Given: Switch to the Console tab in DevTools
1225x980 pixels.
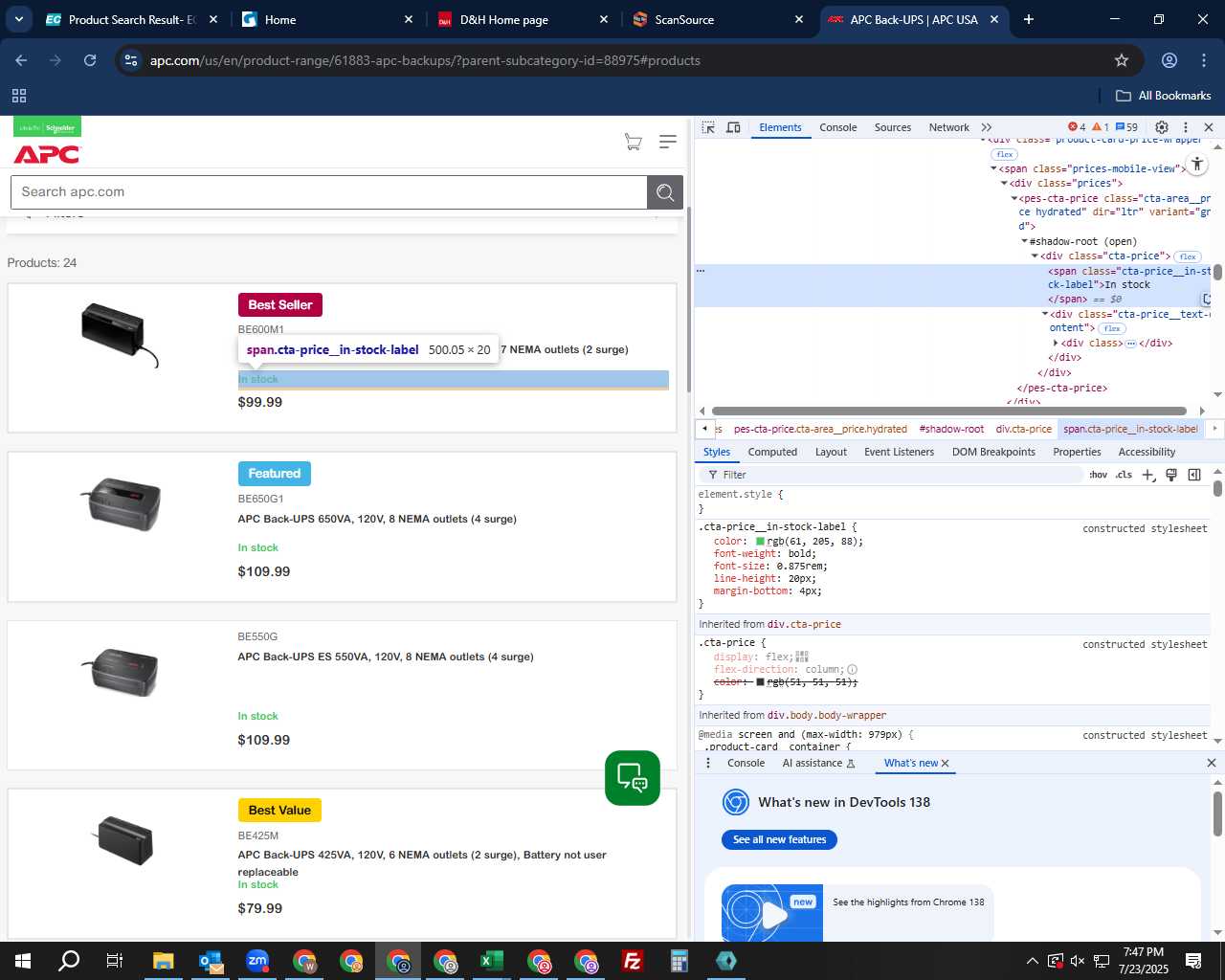Looking at the screenshot, I should [837, 127].
